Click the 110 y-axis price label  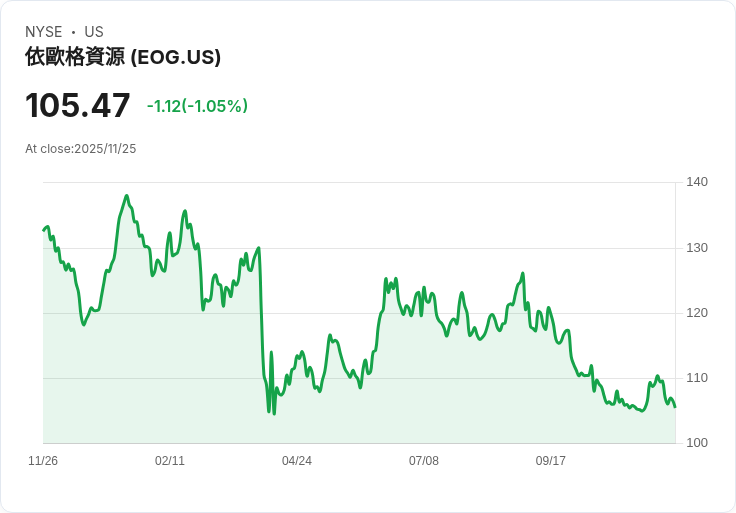(x=697, y=377)
